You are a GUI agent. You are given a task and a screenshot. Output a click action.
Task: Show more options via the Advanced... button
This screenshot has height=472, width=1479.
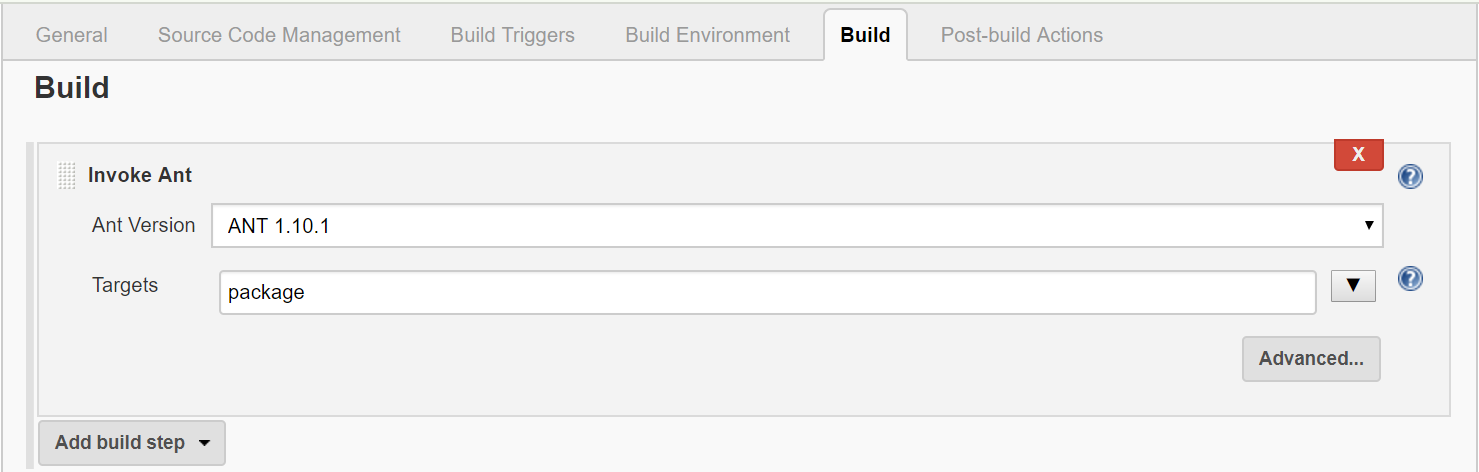[1311, 359]
